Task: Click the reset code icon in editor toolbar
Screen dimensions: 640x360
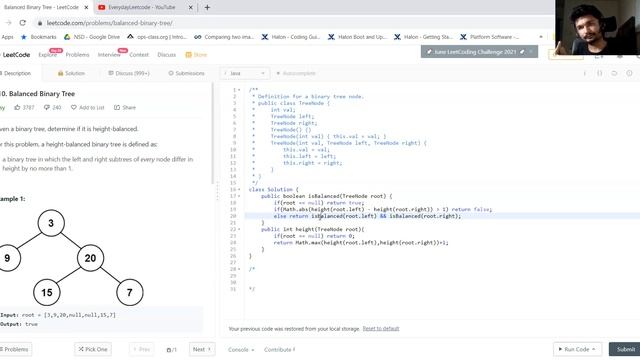Action: (614, 73)
